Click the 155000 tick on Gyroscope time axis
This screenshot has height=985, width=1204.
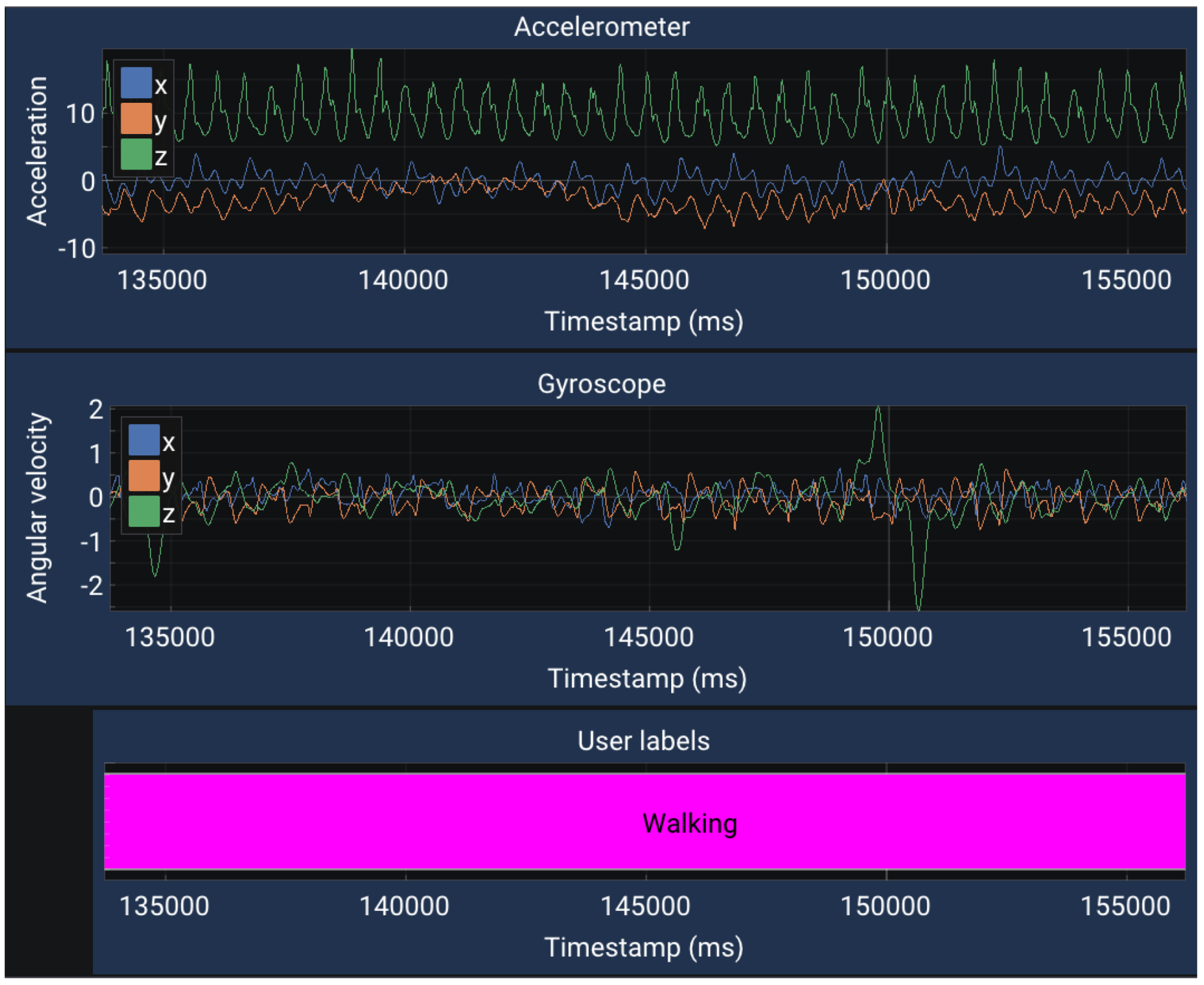click(x=1126, y=637)
